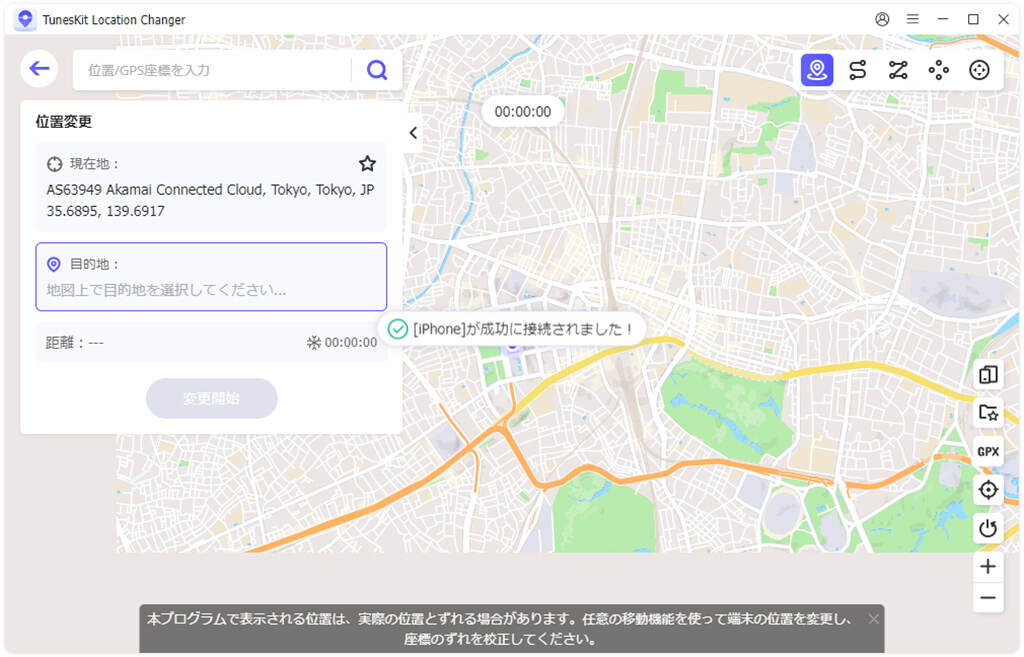Open the hamburger menu
Image resolution: width=1024 pixels, height=657 pixels.
click(x=913, y=20)
